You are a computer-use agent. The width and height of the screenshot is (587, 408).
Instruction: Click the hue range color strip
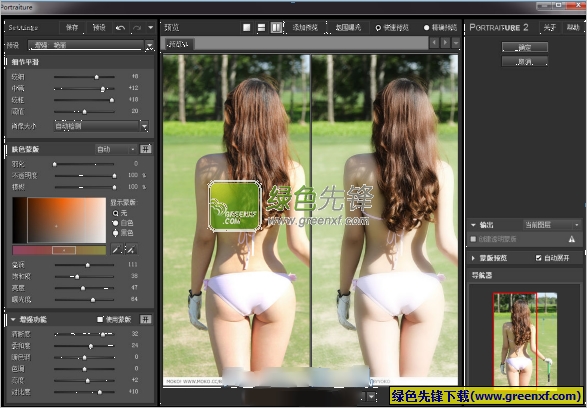point(59,250)
